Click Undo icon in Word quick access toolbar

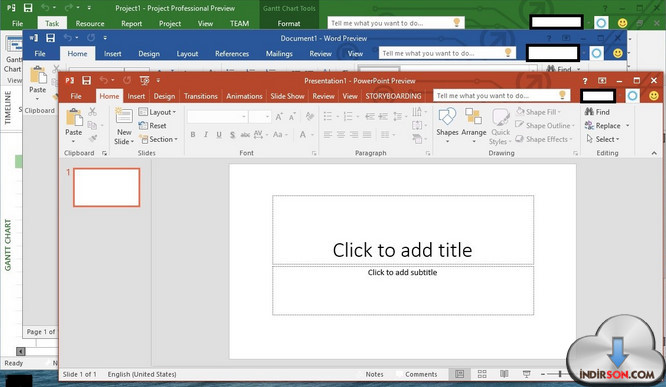pos(68,38)
